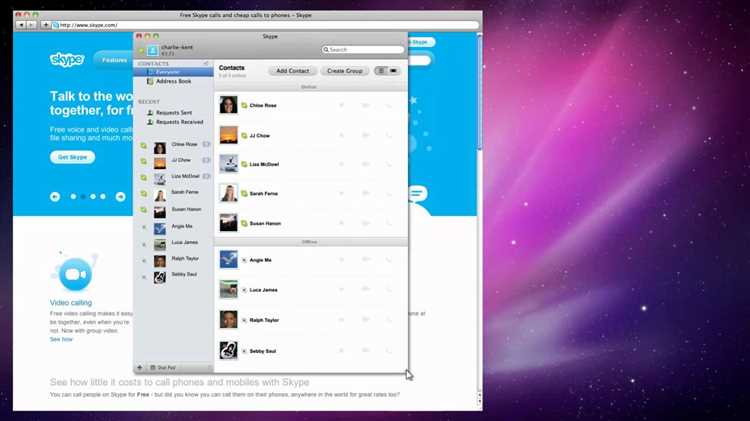This screenshot has width=750, height=421.
Task: Select Everyone in Contacts sidebar
Action: (x=174, y=72)
